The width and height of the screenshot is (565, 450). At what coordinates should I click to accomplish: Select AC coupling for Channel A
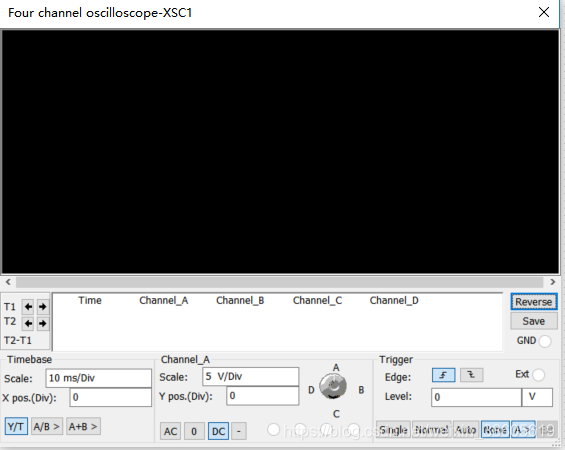tap(170, 431)
